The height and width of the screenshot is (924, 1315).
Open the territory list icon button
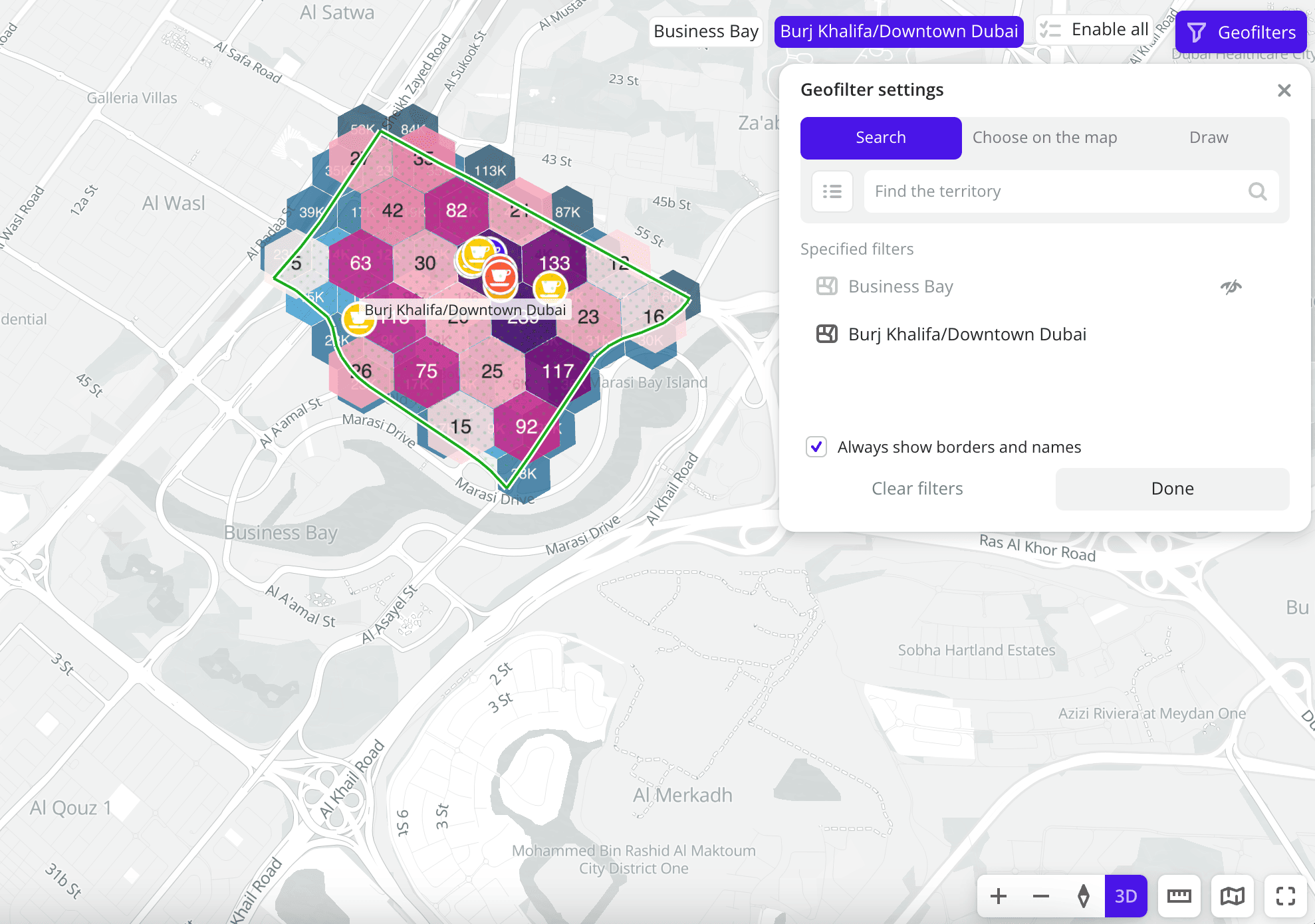tap(832, 191)
